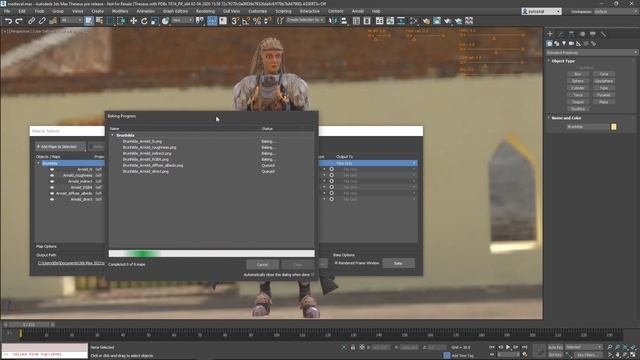Toggle visibility eye for Arnold_indirect map
The width and height of the screenshot is (640, 360).
click(x=52, y=181)
